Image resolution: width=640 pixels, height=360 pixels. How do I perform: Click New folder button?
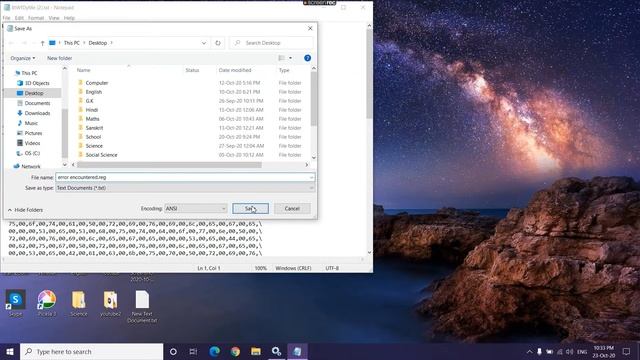pyautogui.click(x=60, y=58)
